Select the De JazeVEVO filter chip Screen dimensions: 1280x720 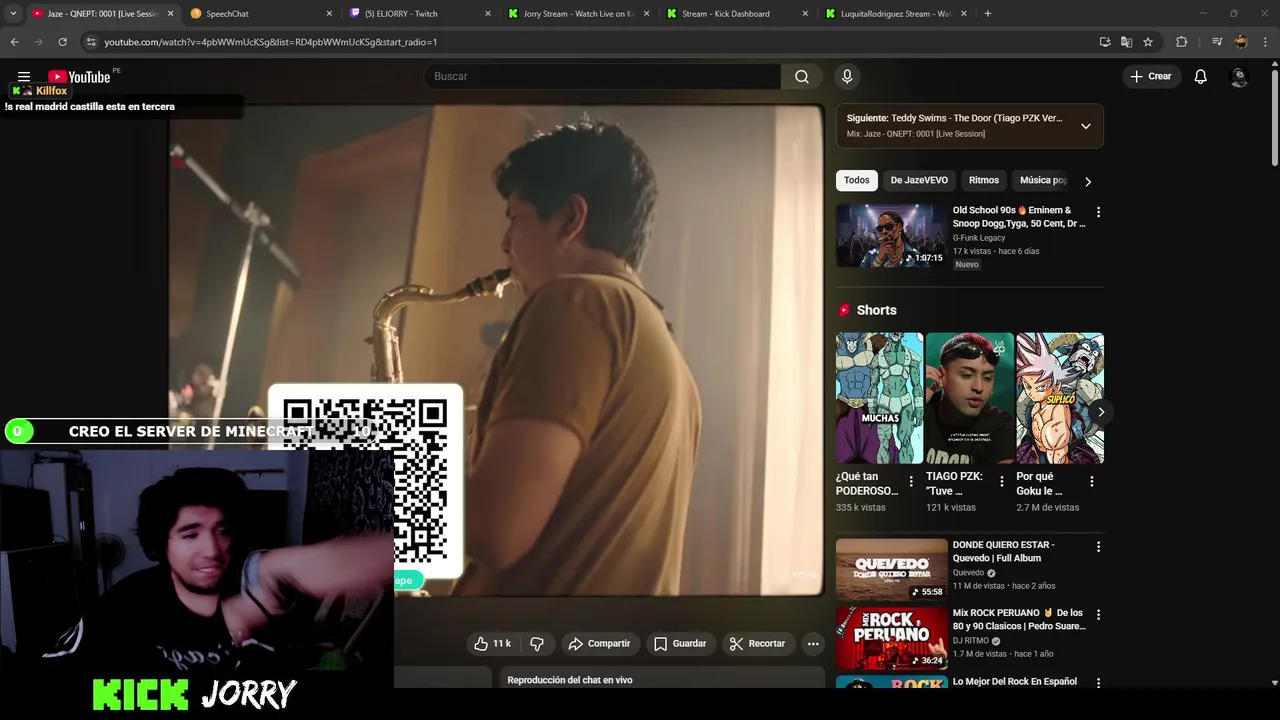919,180
